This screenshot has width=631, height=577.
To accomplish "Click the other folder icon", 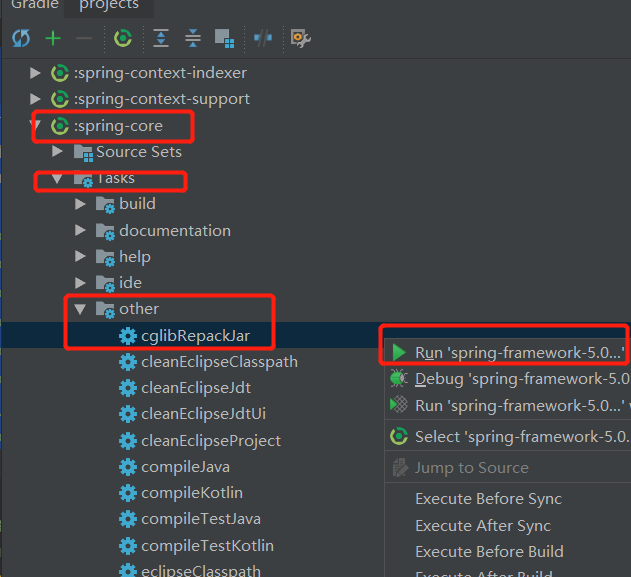I will tap(105, 310).
